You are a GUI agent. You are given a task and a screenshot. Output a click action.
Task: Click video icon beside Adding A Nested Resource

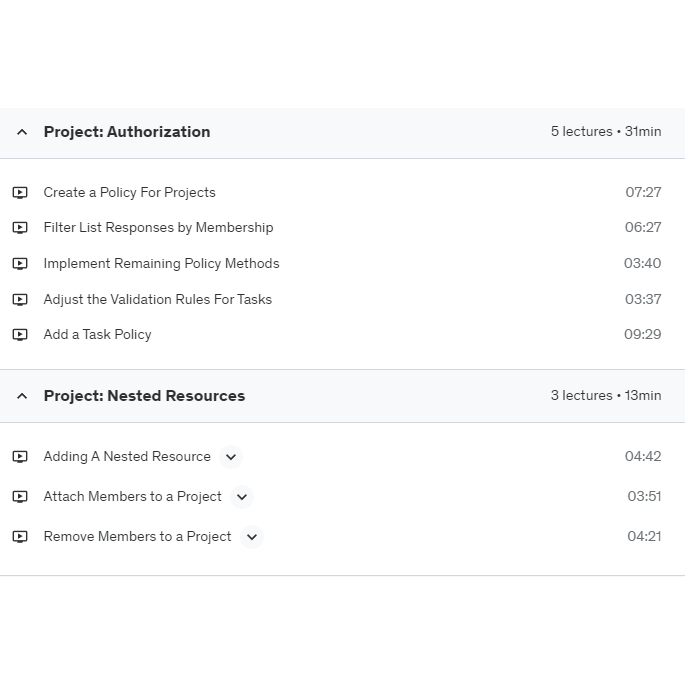(x=20, y=457)
